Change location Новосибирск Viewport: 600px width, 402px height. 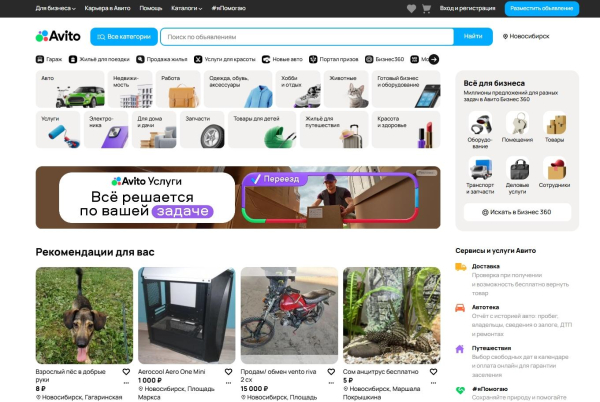click(526, 36)
